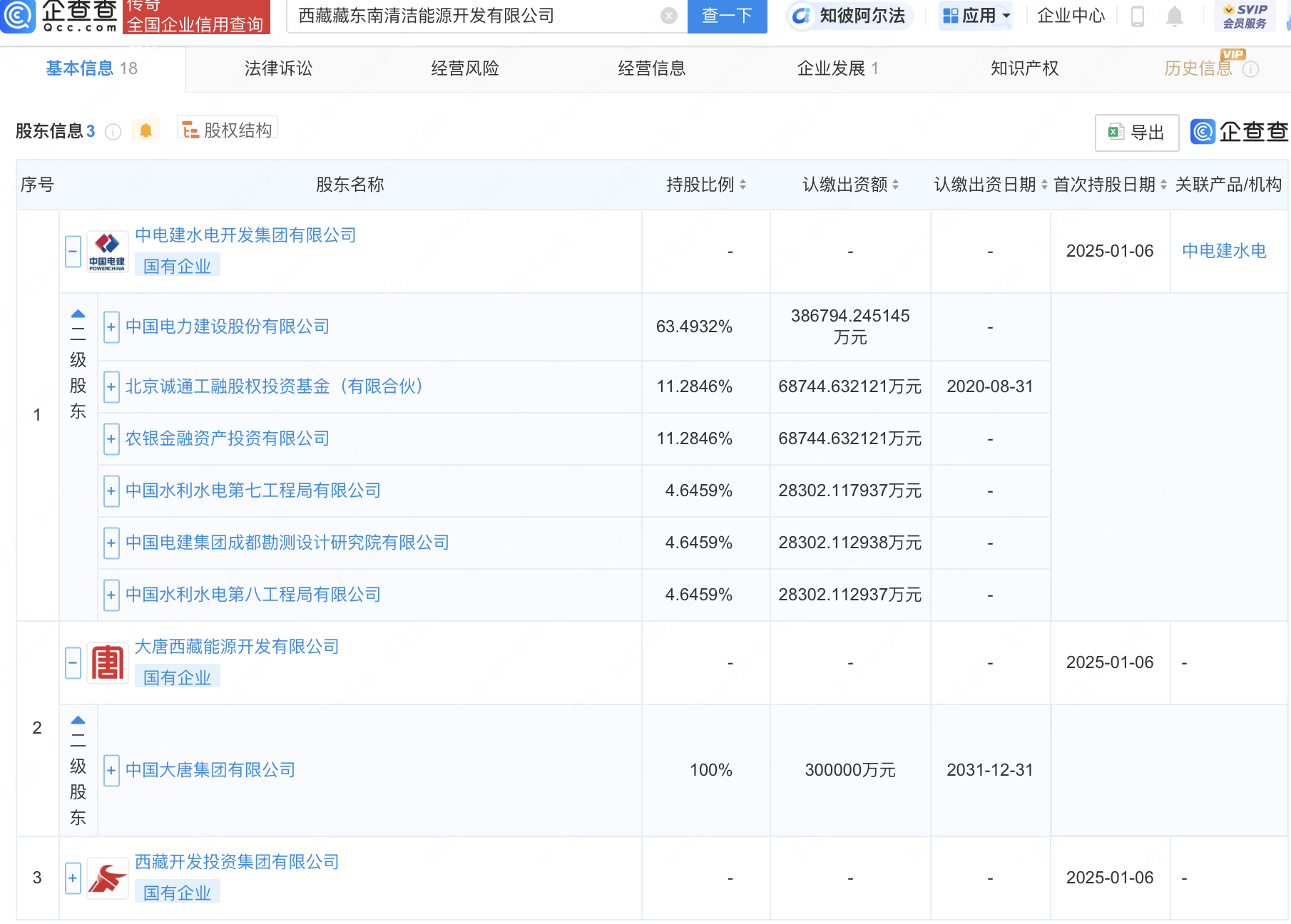Sort by 首次持股日期 column arrows
The height and width of the screenshot is (924, 1291).
[1163, 185]
